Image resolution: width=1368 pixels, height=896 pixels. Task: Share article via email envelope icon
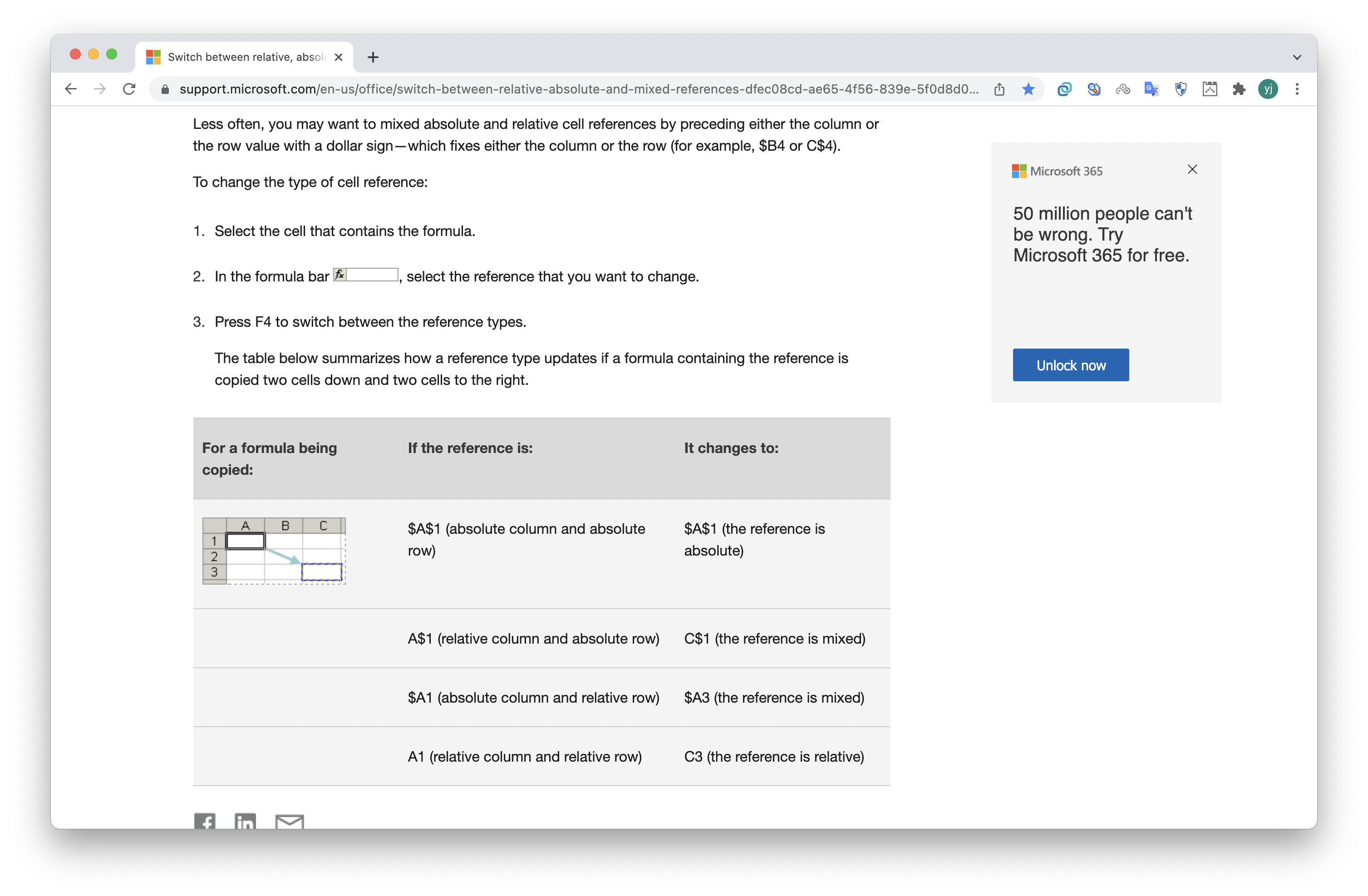pyautogui.click(x=289, y=821)
